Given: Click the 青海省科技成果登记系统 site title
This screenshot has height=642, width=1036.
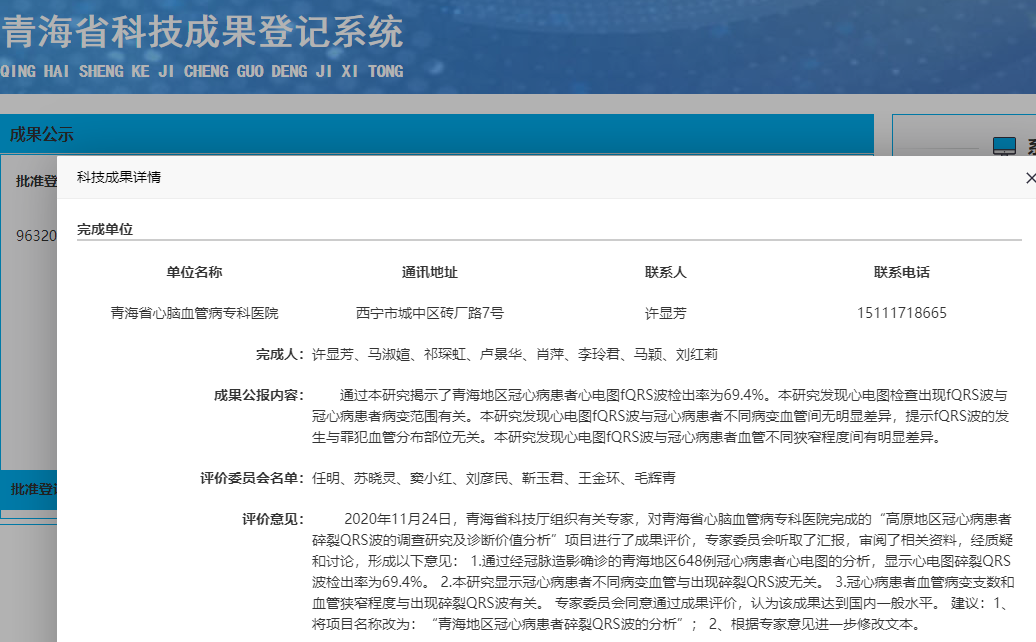Looking at the screenshot, I should coord(202,32).
